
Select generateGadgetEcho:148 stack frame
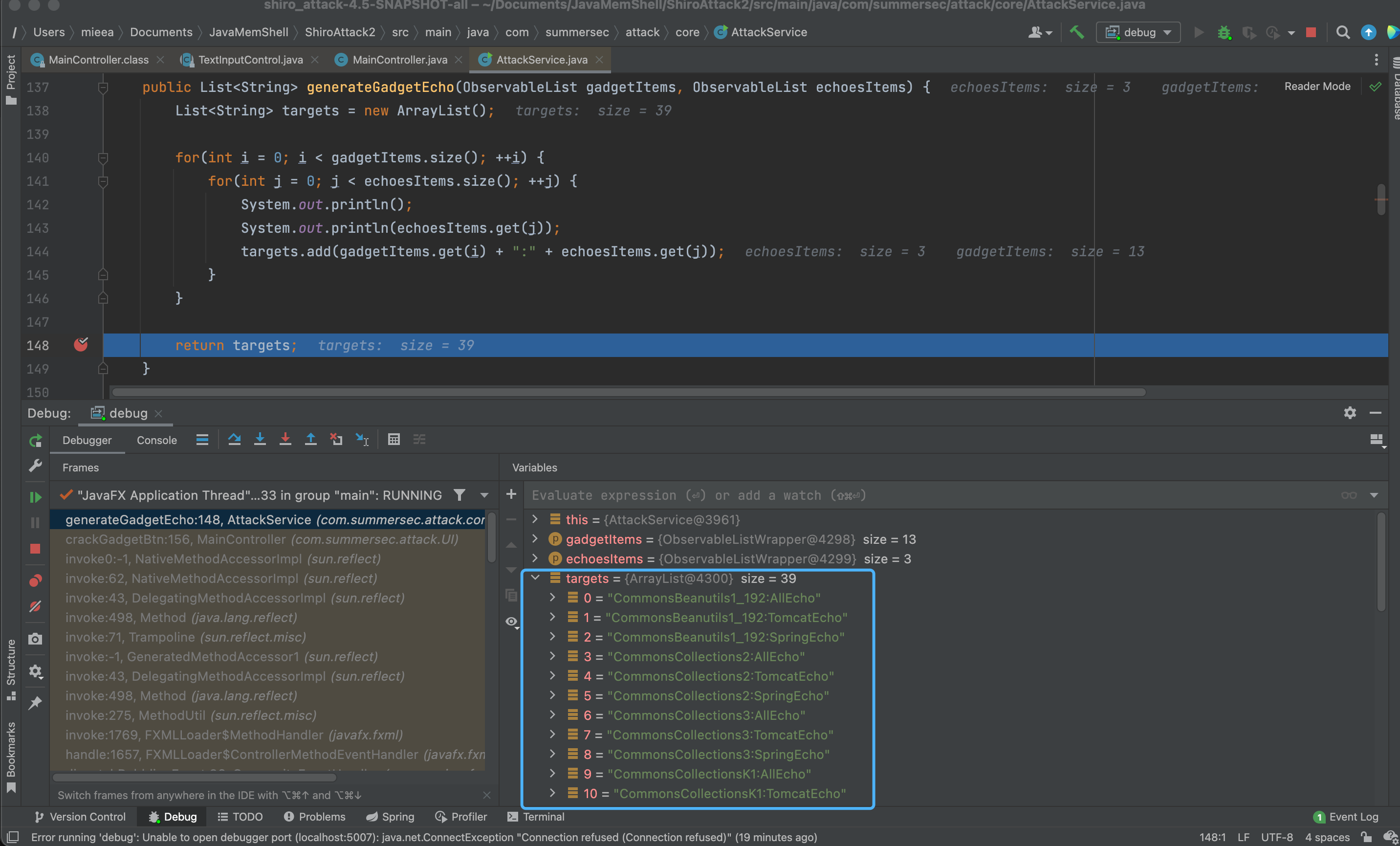click(x=267, y=520)
